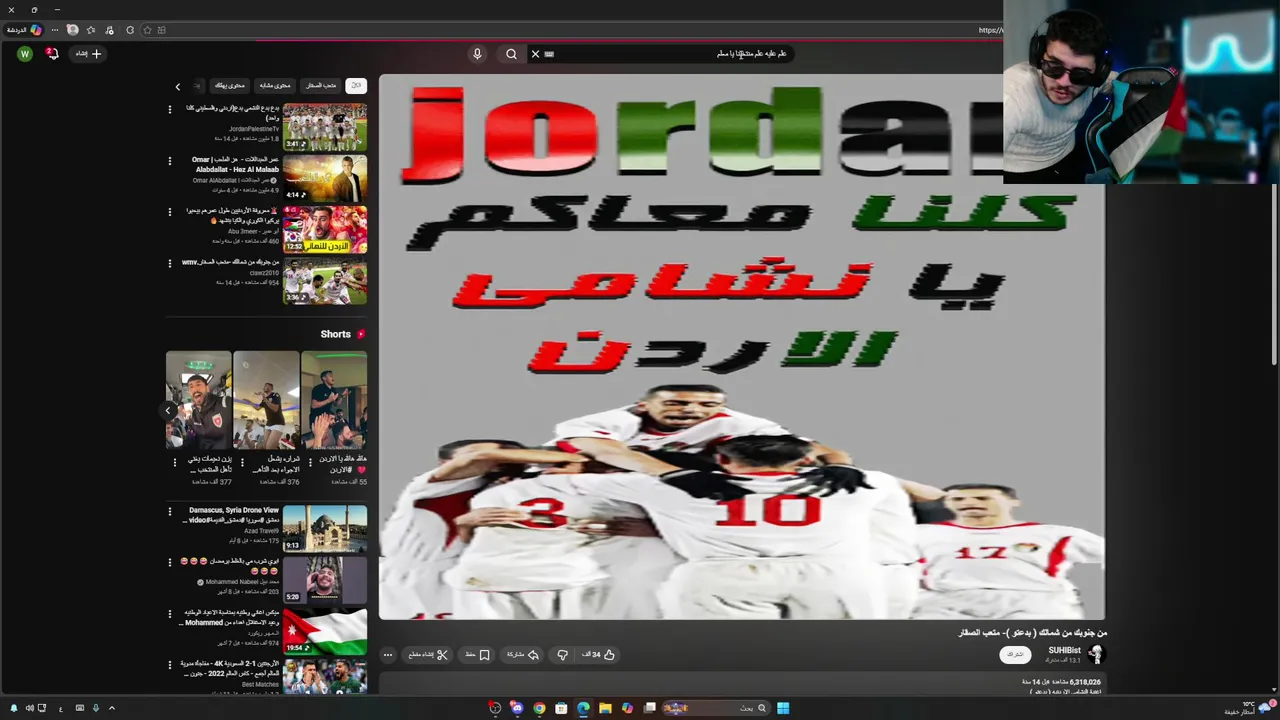Open the Discord taskbar icon
The width and height of the screenshot is (1280, 720).
(x=517, y=708)
